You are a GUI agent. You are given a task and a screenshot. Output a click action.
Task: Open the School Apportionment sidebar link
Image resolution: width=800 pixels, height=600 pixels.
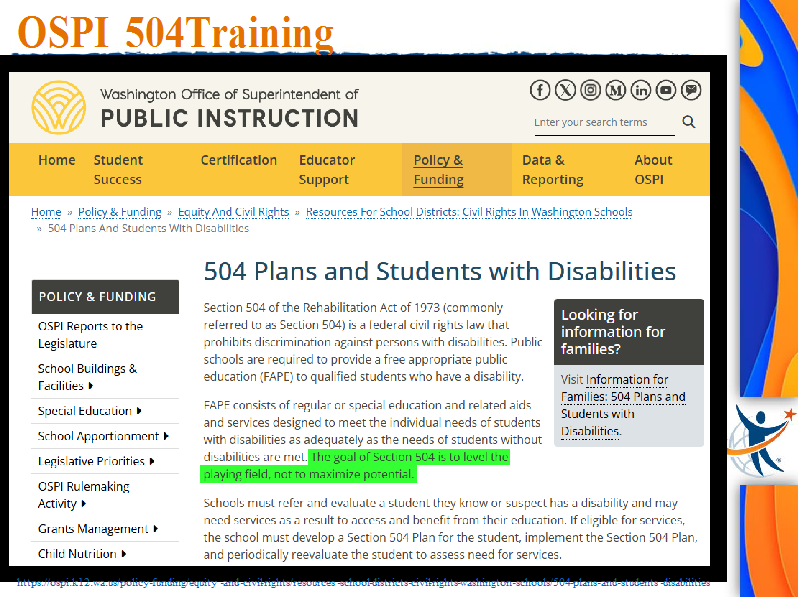click(98, 436)
